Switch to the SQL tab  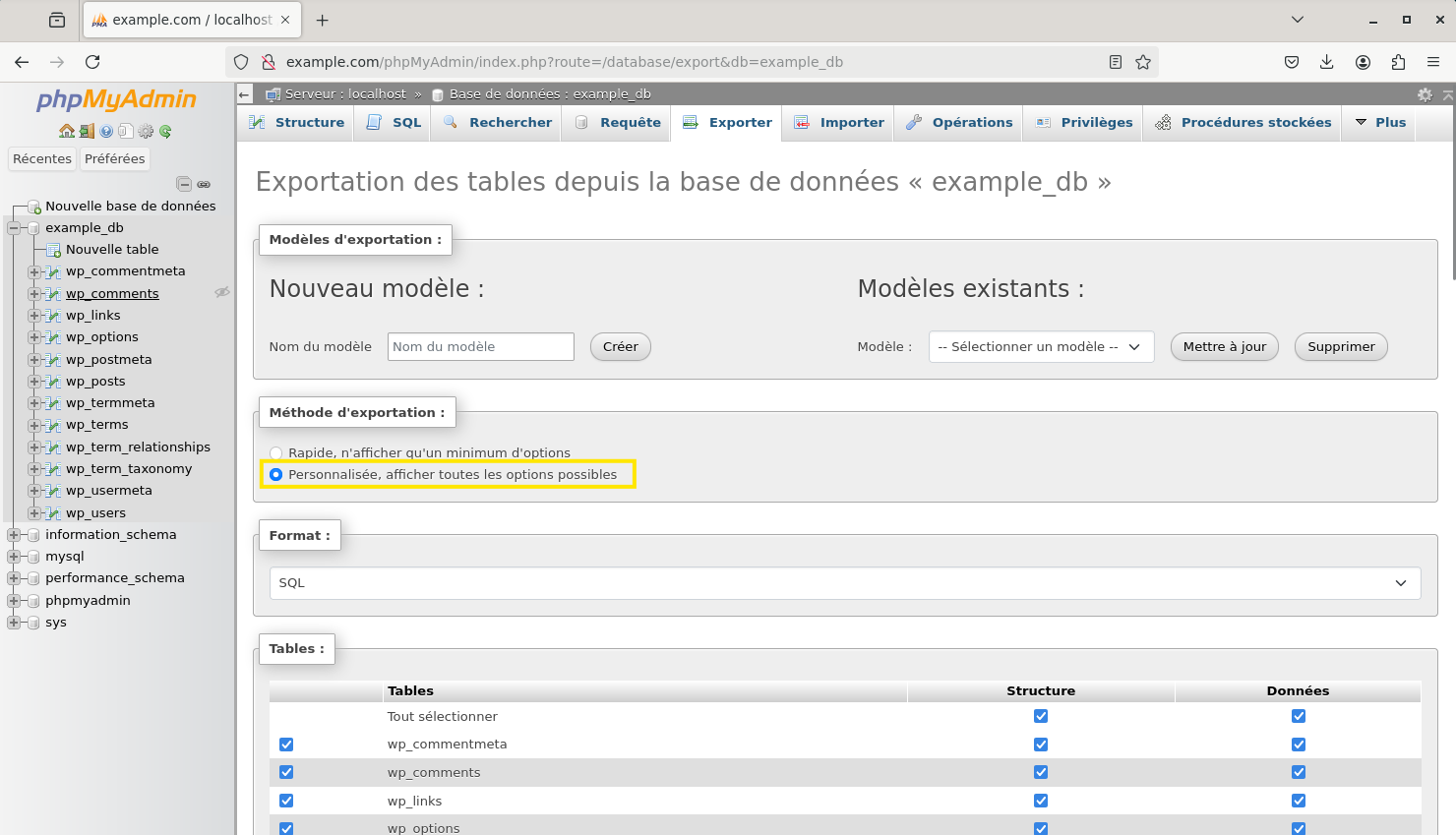(394, 123)
